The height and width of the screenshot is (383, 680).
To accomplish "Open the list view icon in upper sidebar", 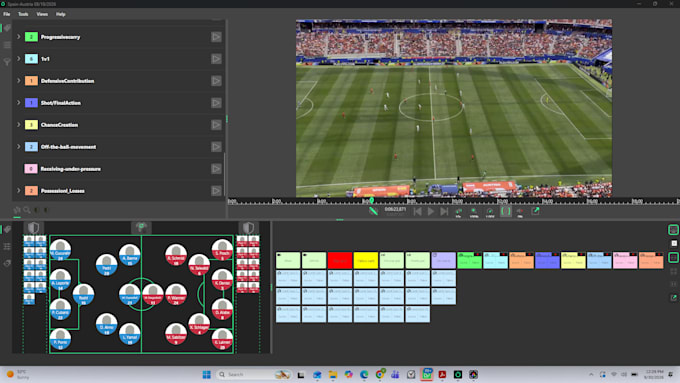I will pyautogui.click(x=7, y=45).
